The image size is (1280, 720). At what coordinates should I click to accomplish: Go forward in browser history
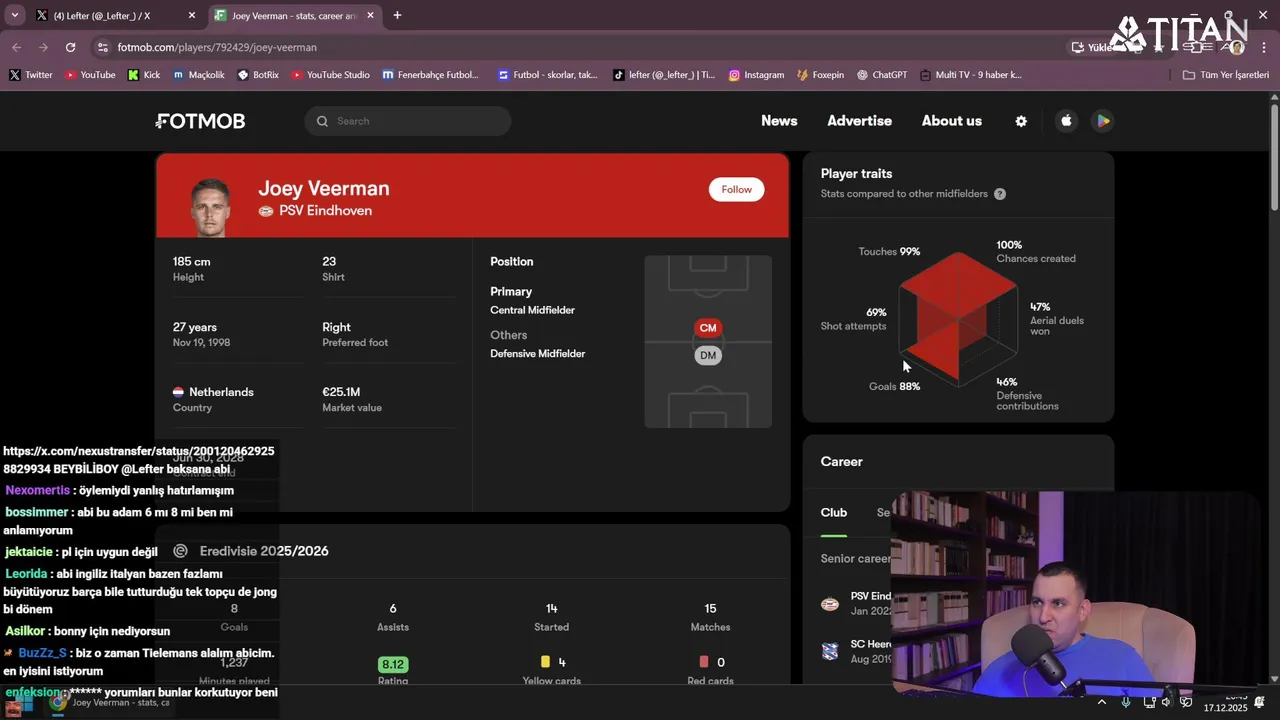[43, 47]
